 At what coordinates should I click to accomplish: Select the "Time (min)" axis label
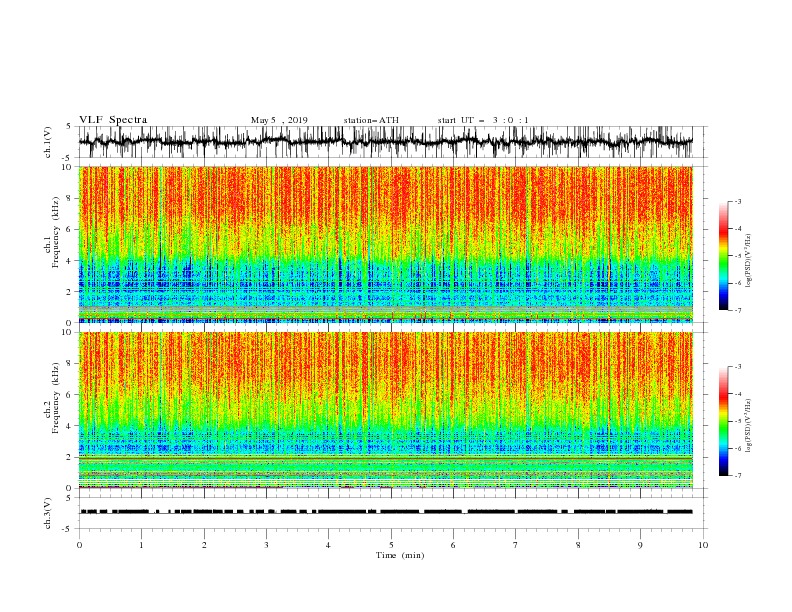pos(400,555)
